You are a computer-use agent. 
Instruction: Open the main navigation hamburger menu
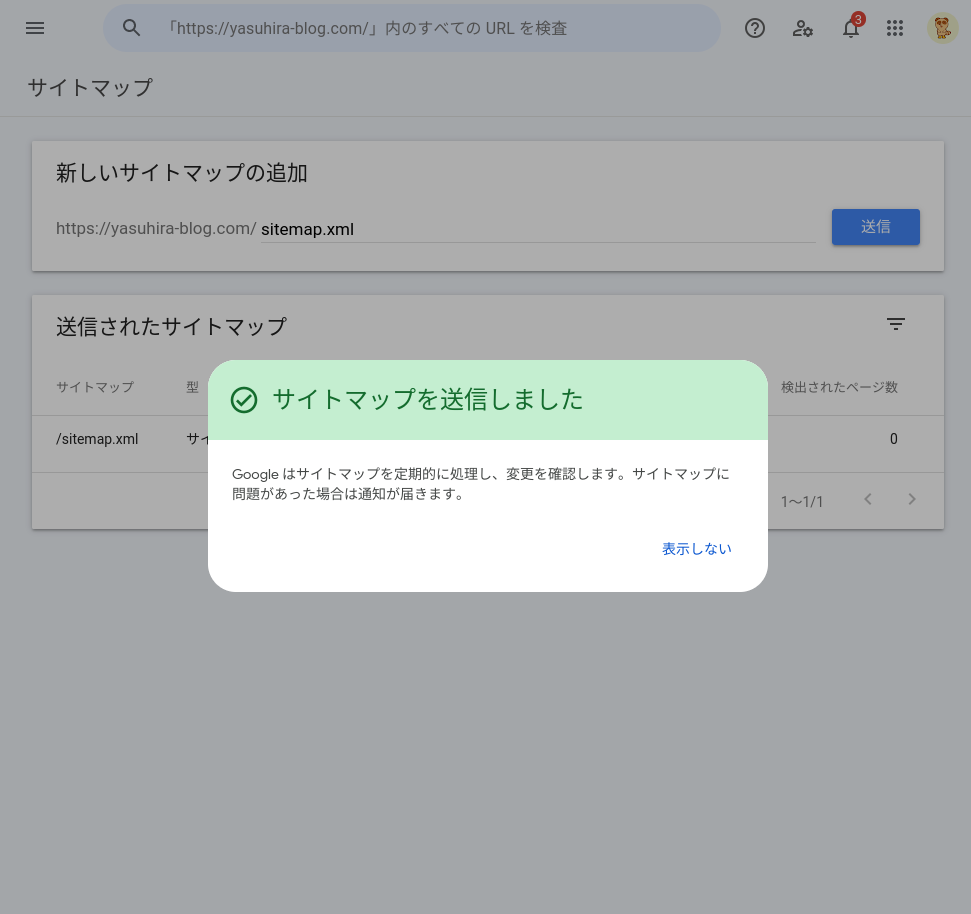[x=35, y=28]
